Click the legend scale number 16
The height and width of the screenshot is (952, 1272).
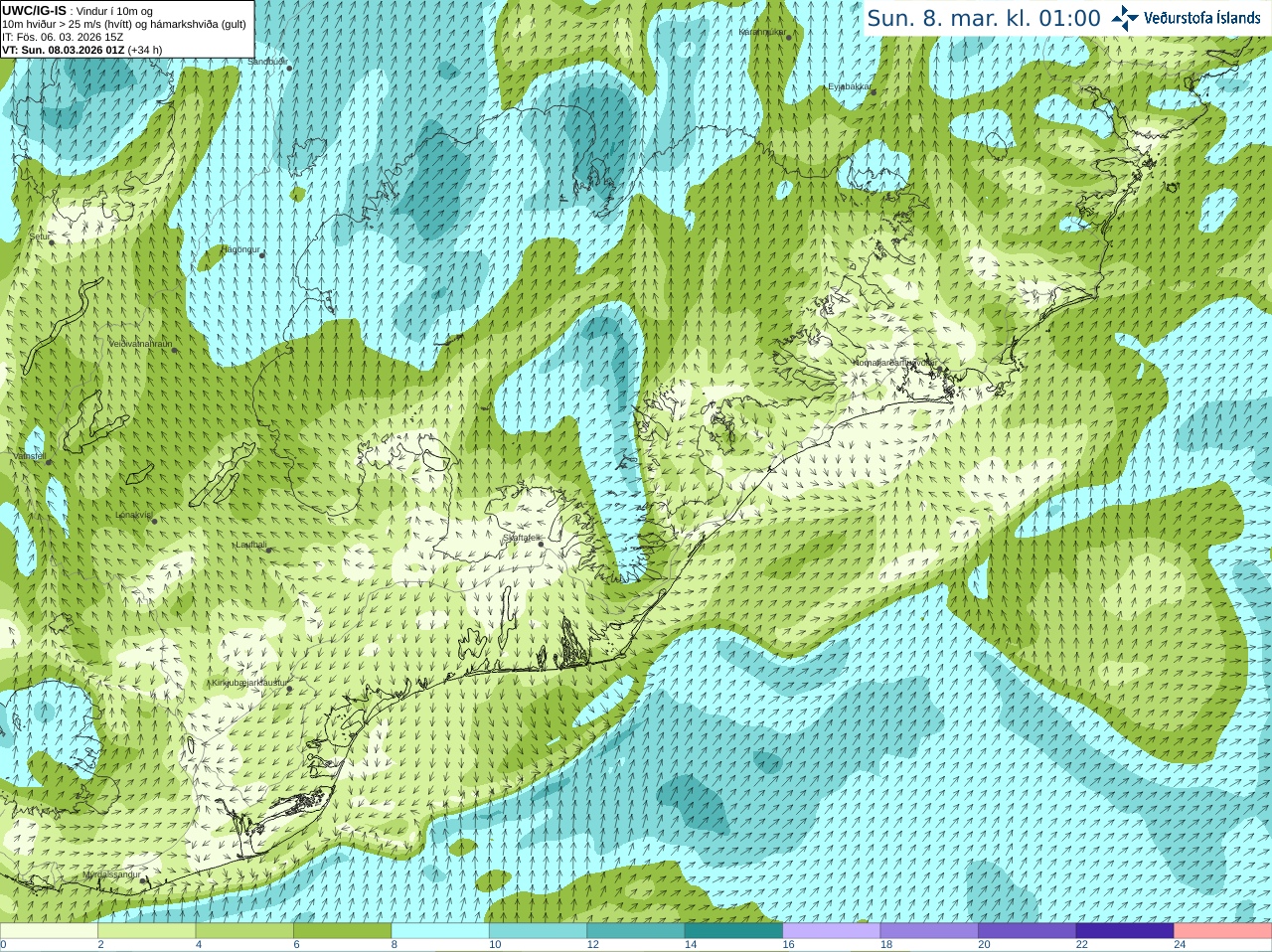pos(789,945)
